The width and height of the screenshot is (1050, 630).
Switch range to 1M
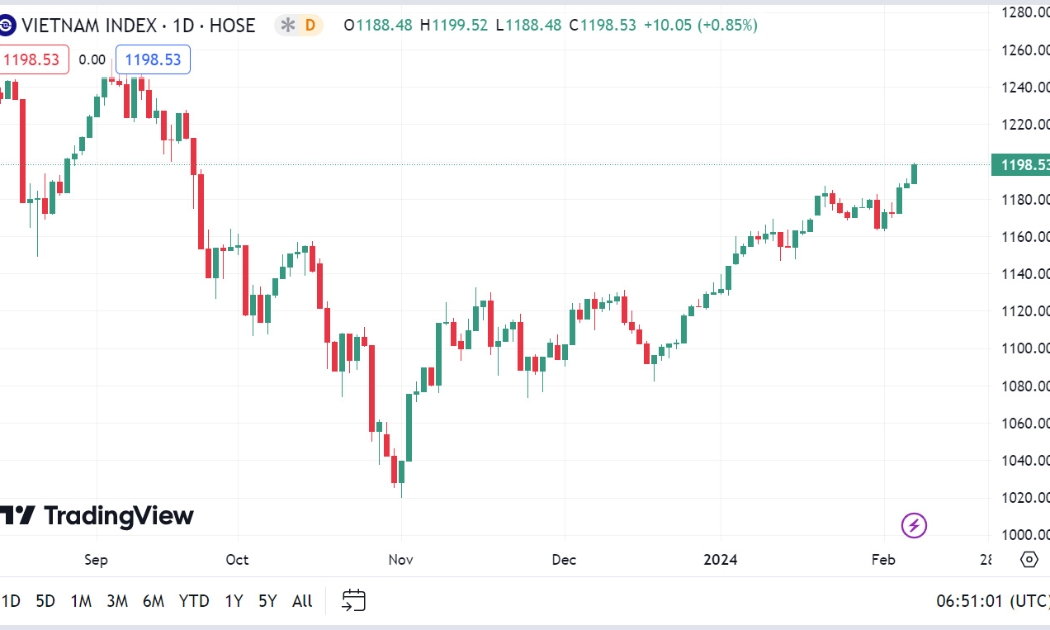81,601
